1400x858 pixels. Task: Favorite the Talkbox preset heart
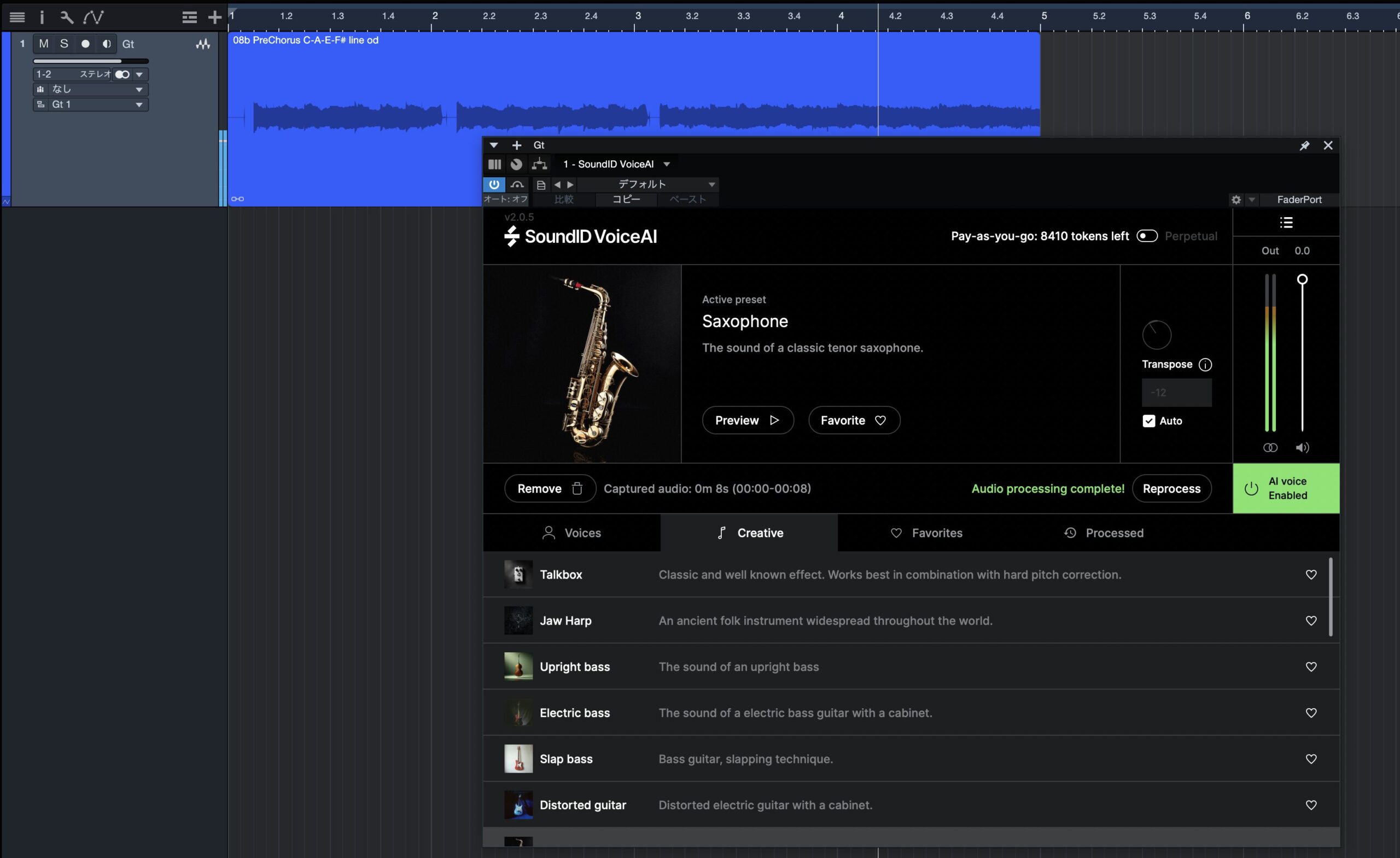pyautogui.click(x=1311, y=575)
